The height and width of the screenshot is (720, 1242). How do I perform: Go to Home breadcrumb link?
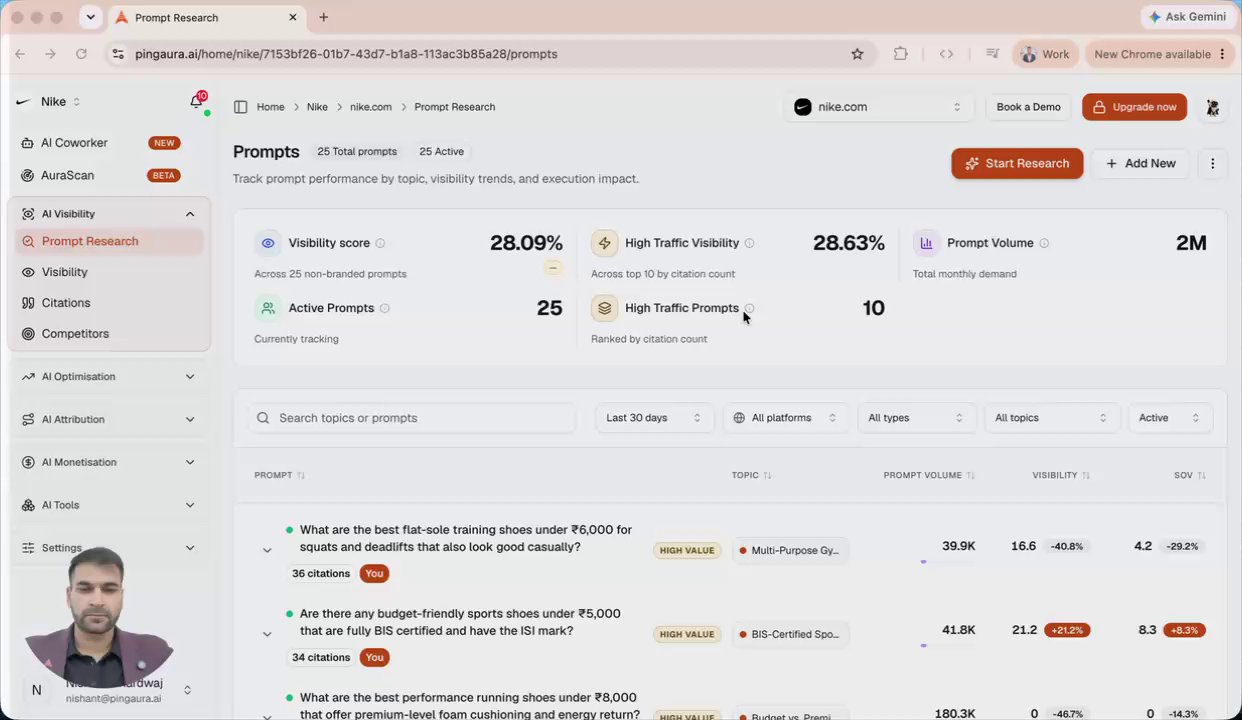tap(270, 107)
